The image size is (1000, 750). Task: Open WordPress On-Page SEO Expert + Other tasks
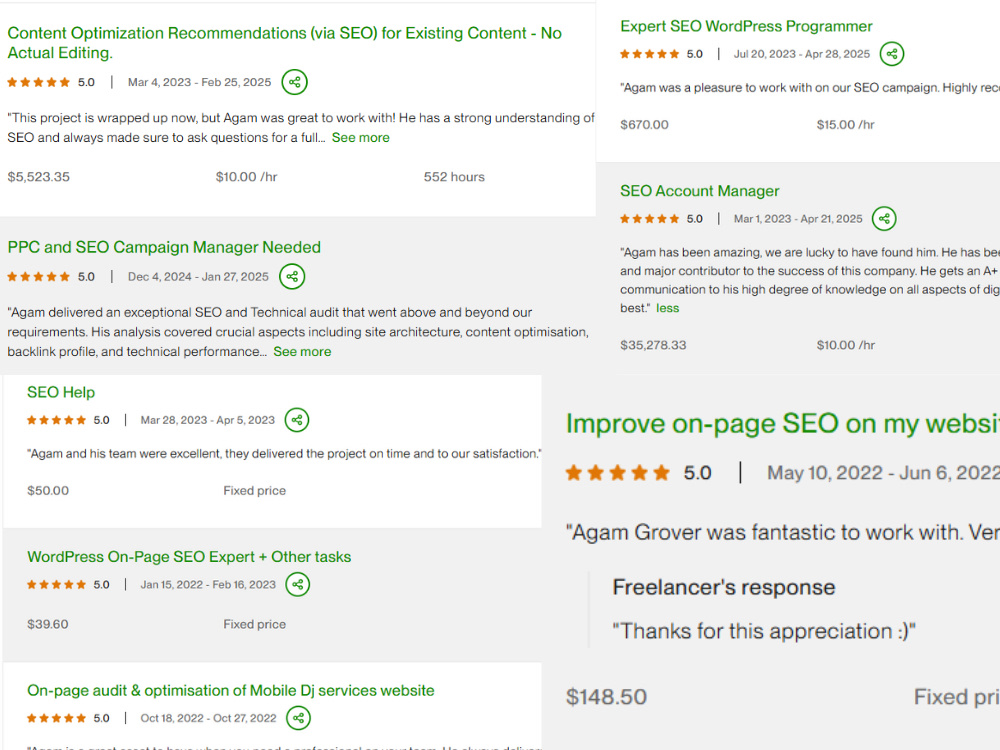coord(189,557)
